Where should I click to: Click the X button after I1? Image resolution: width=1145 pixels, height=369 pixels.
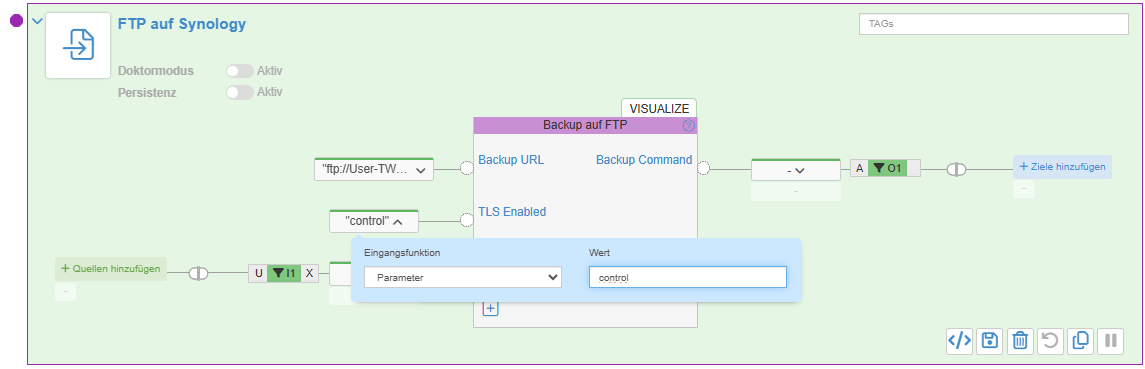coord(309,273)
